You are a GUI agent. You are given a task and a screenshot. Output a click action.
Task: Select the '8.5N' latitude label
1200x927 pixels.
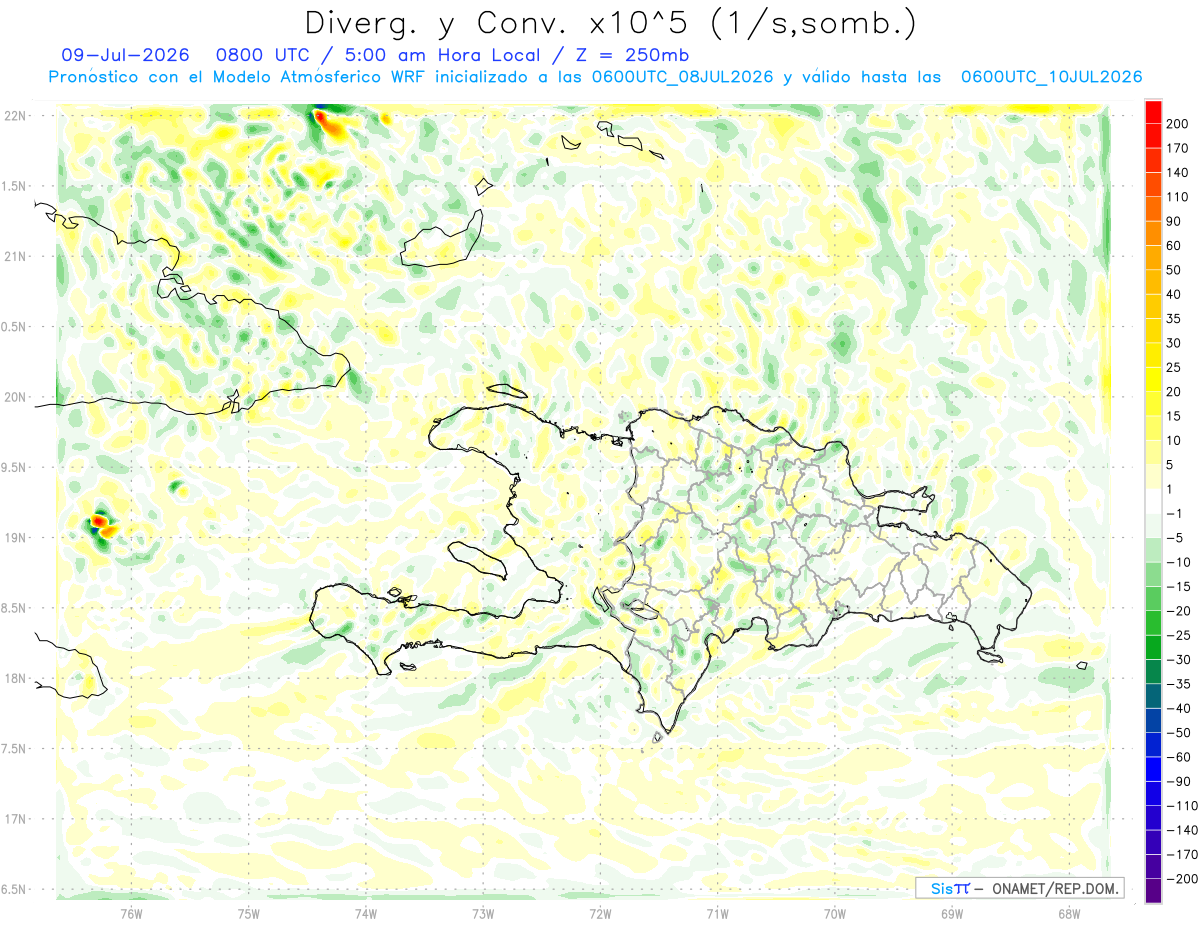13,608
